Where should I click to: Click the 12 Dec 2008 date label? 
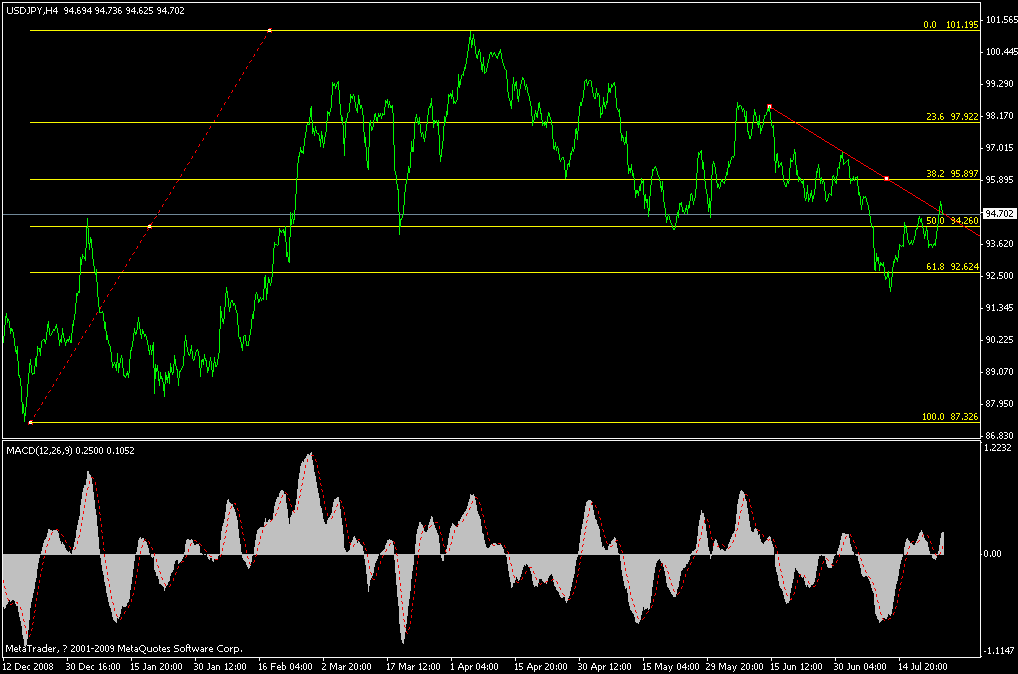point(28,666)
